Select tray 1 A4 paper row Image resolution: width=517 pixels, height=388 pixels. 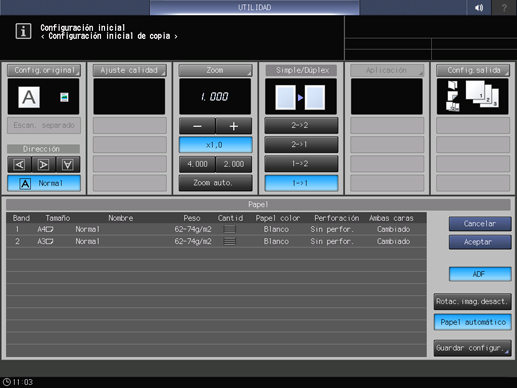pos(216,229)
